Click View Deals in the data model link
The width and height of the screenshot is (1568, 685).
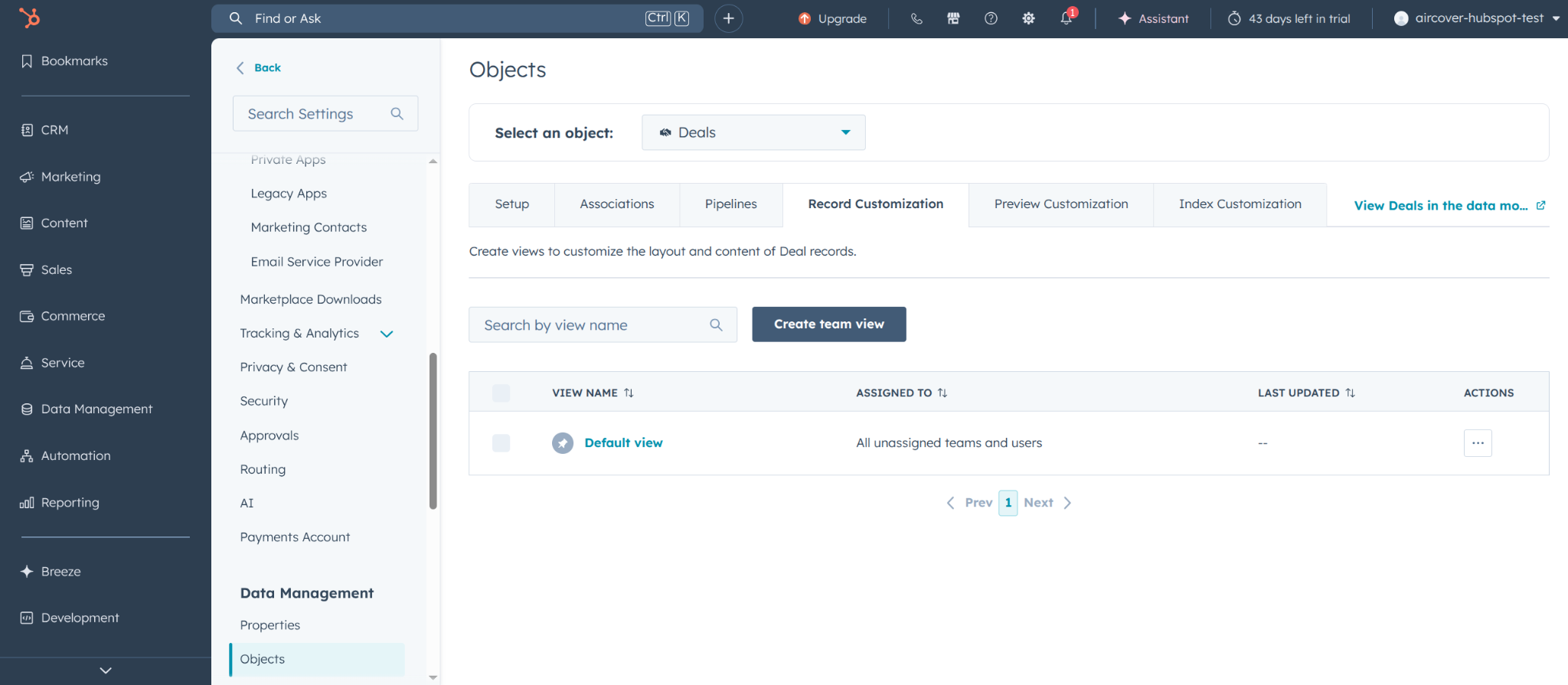click(1449, 206)
